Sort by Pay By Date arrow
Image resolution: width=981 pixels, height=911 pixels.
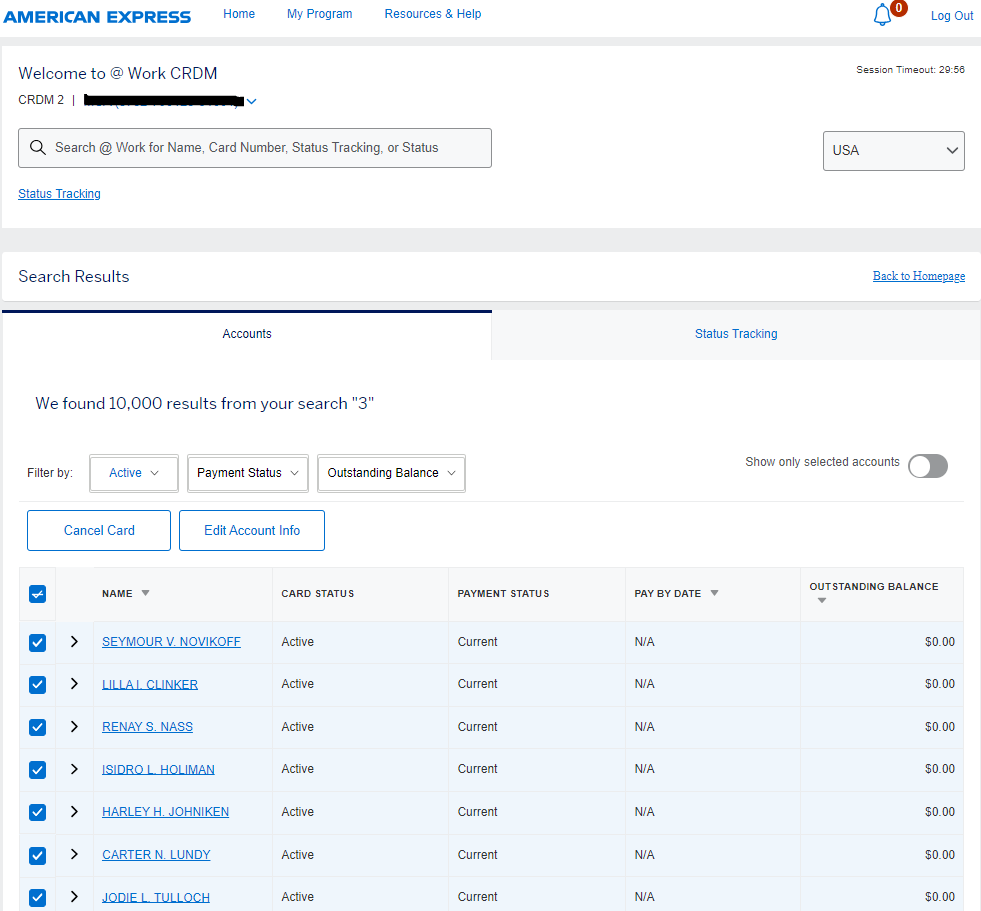coord(714,593)
